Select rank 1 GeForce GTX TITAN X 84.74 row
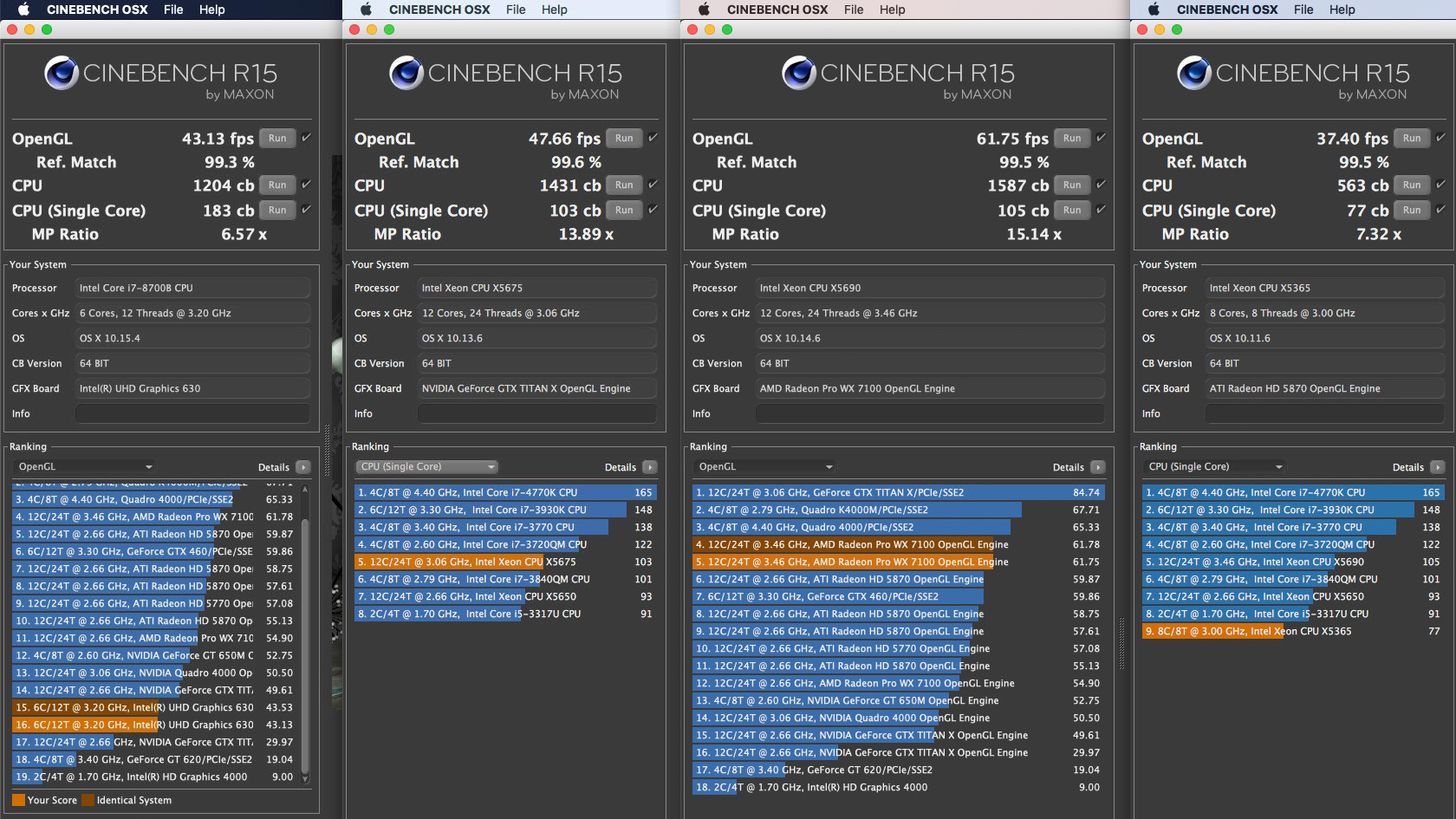 point(899,492)
